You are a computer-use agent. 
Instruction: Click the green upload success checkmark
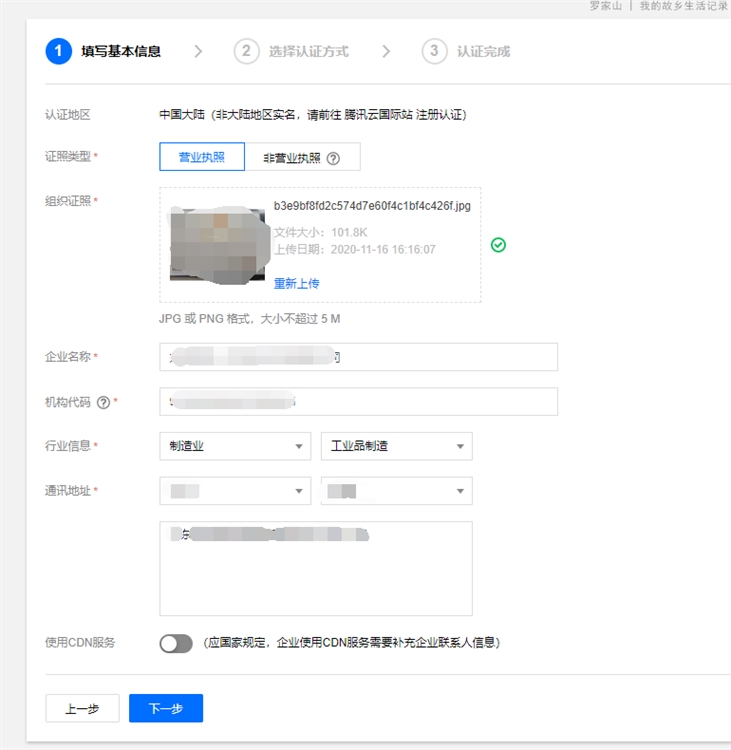tap(498, 244)
